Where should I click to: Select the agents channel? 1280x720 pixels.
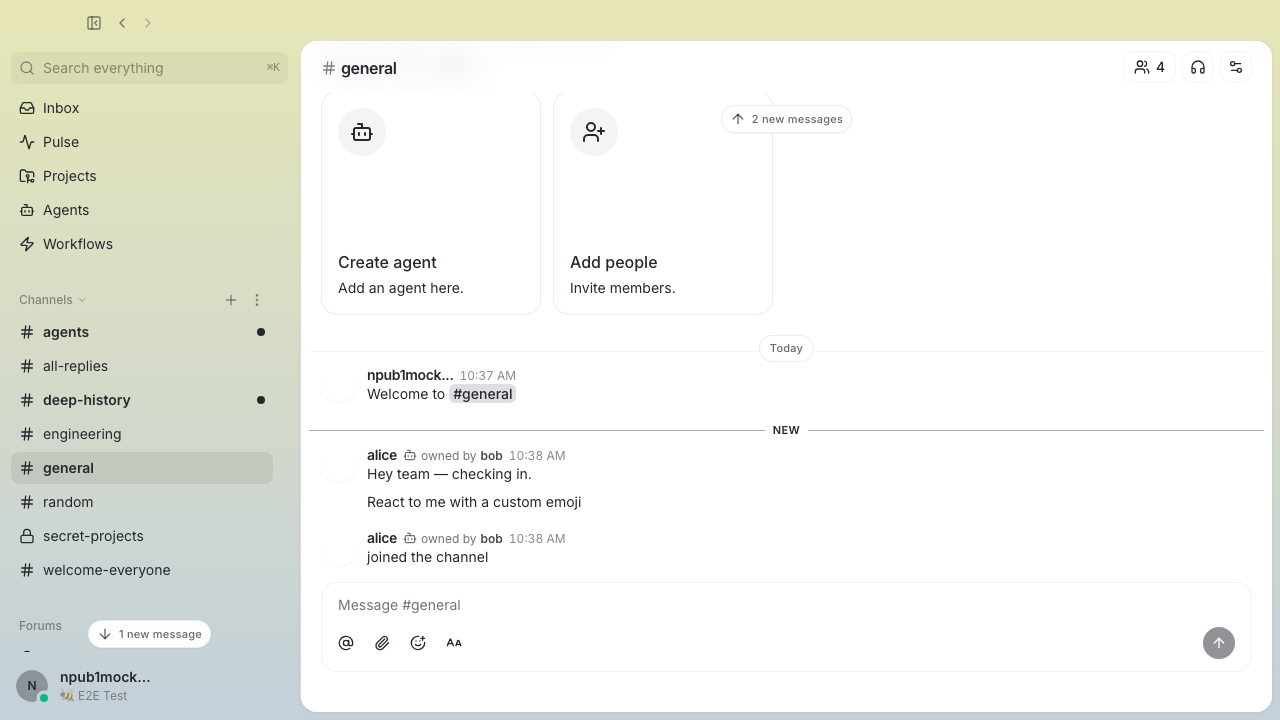(142, 332)
